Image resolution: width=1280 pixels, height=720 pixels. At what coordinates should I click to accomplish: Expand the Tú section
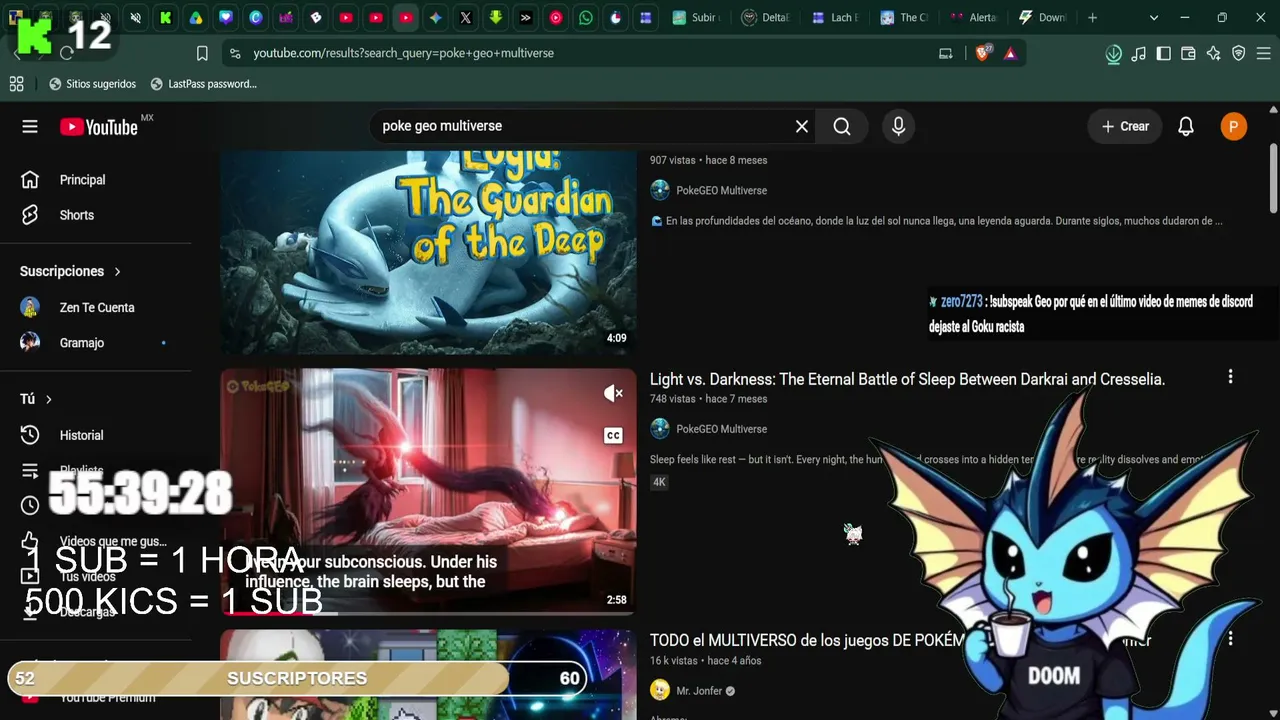(x=36, y=399)
